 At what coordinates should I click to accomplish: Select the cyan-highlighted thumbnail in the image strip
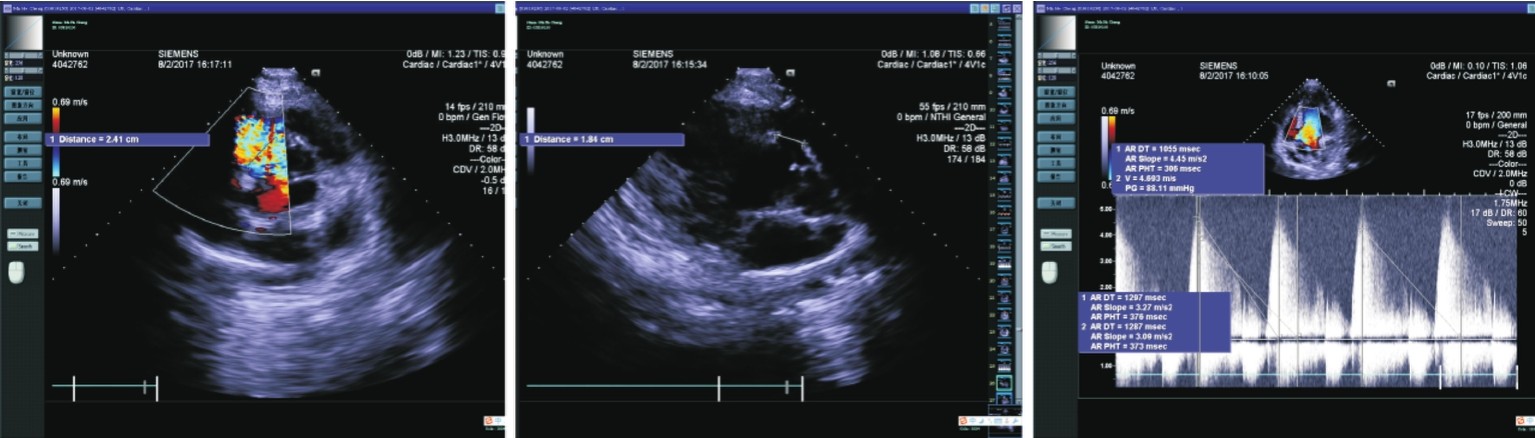point(1006,382)
